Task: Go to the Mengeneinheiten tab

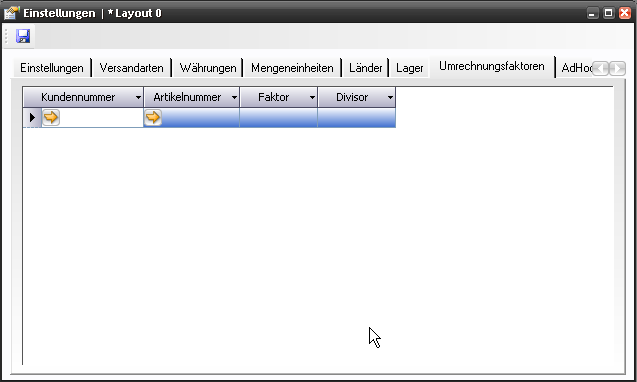Action: point(292,68)
